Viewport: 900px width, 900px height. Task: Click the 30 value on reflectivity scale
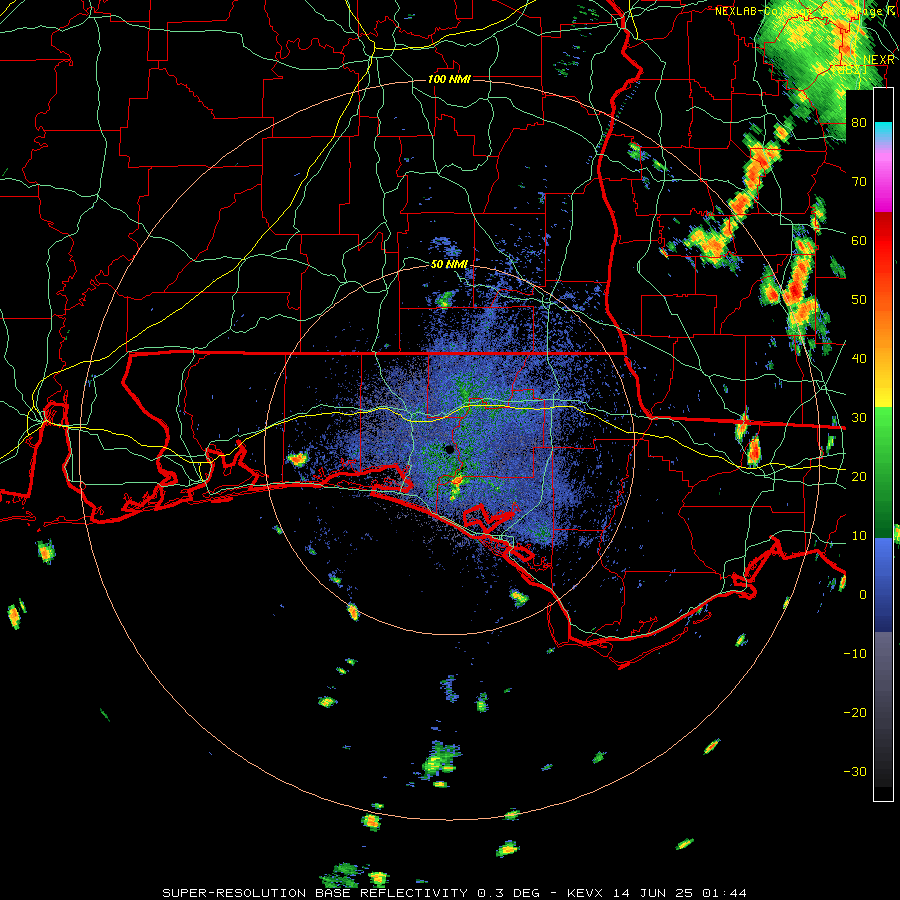(859, 417)
